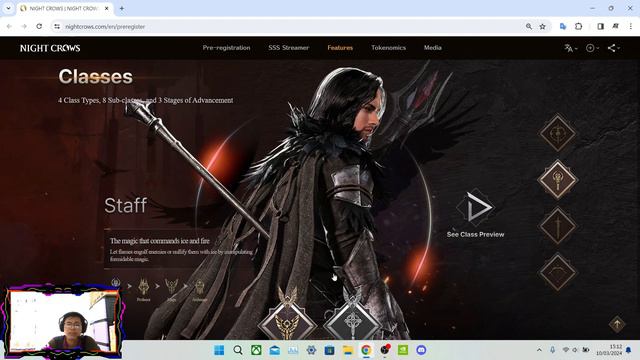Open the tab search dropdown
Image resolution: width=640 pixels, height=360 pixels.
(8, 8)
